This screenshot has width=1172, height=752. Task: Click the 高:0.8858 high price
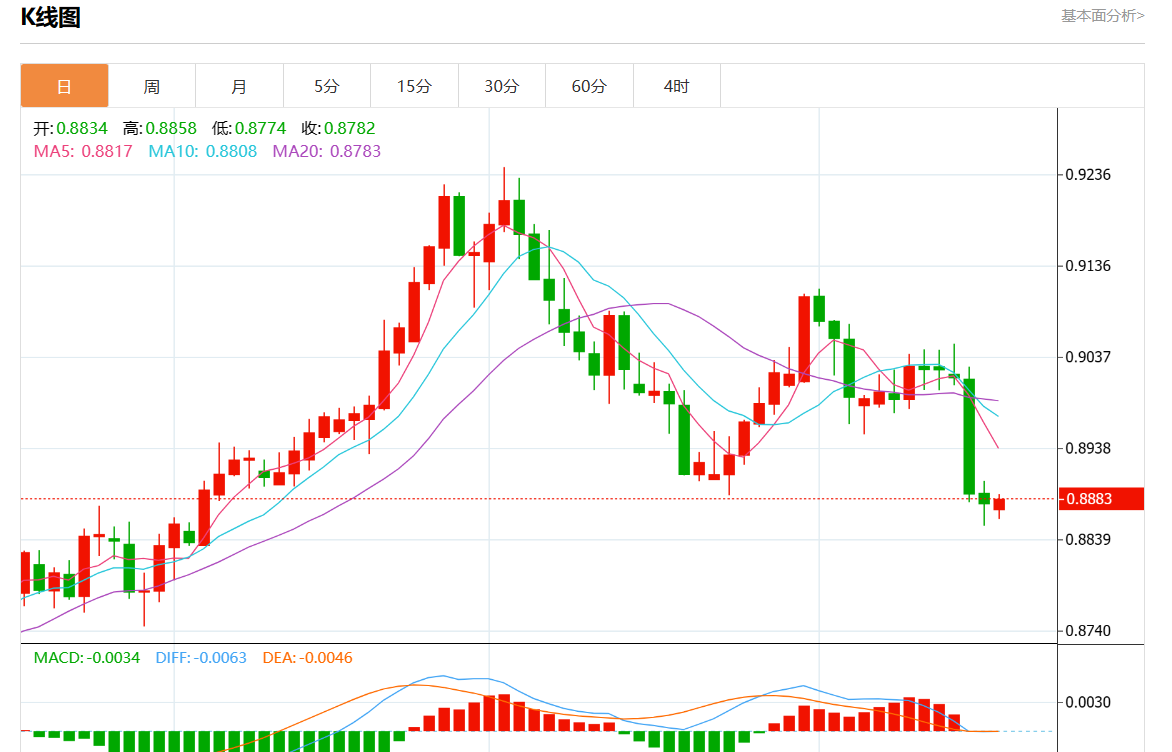[160, 128]
